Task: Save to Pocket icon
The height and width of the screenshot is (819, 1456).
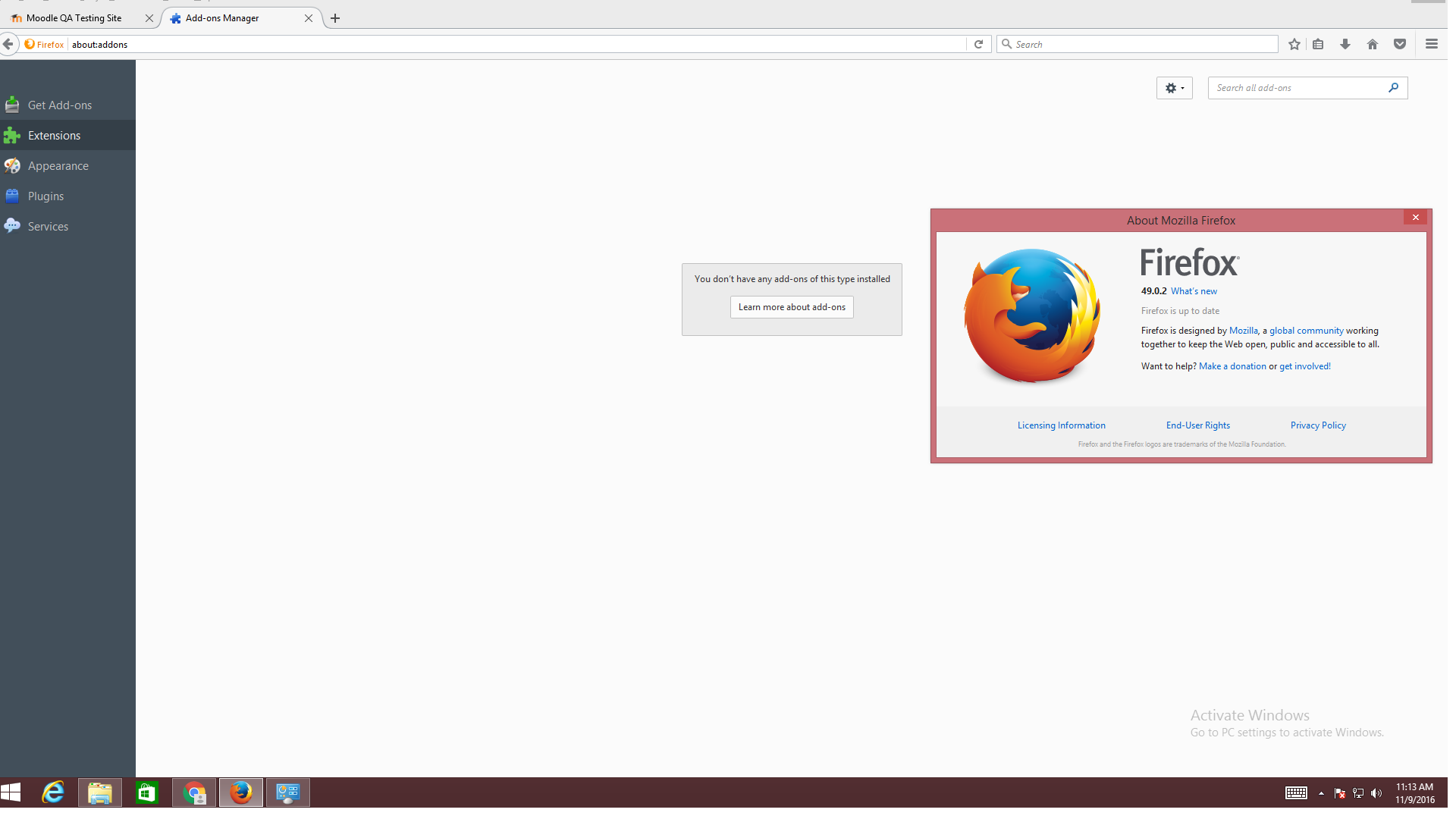Action: pos(1400,44)
